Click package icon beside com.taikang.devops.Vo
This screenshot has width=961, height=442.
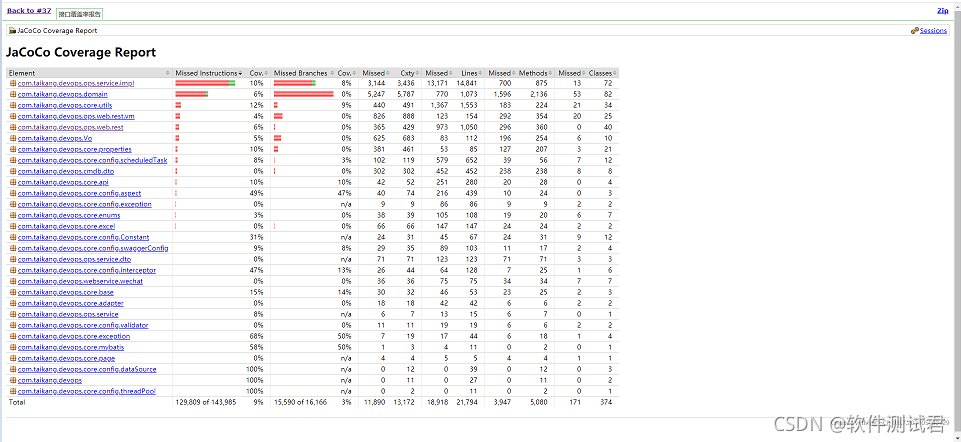tap(12, 139)
